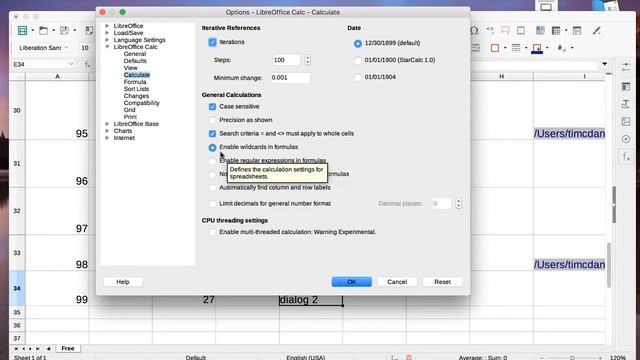
Task: Open the Font Name dropdown arrow
Action: point(67,48)
